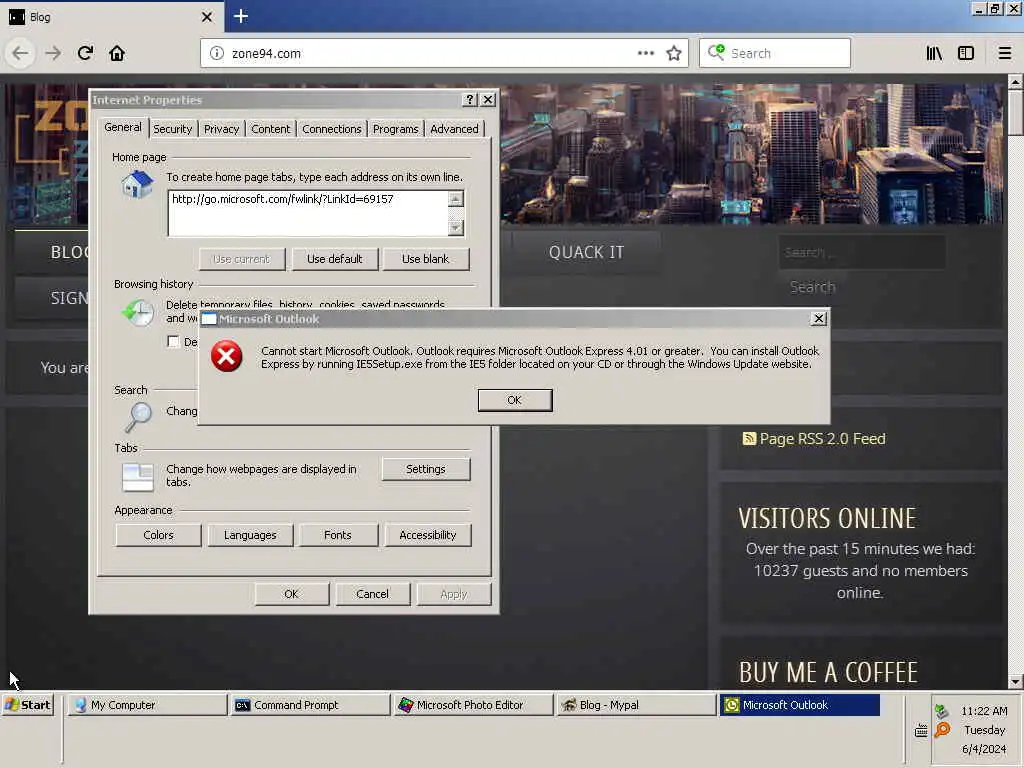
Task: Switch to My Computer taskbar item
Action: pos(147,705)
